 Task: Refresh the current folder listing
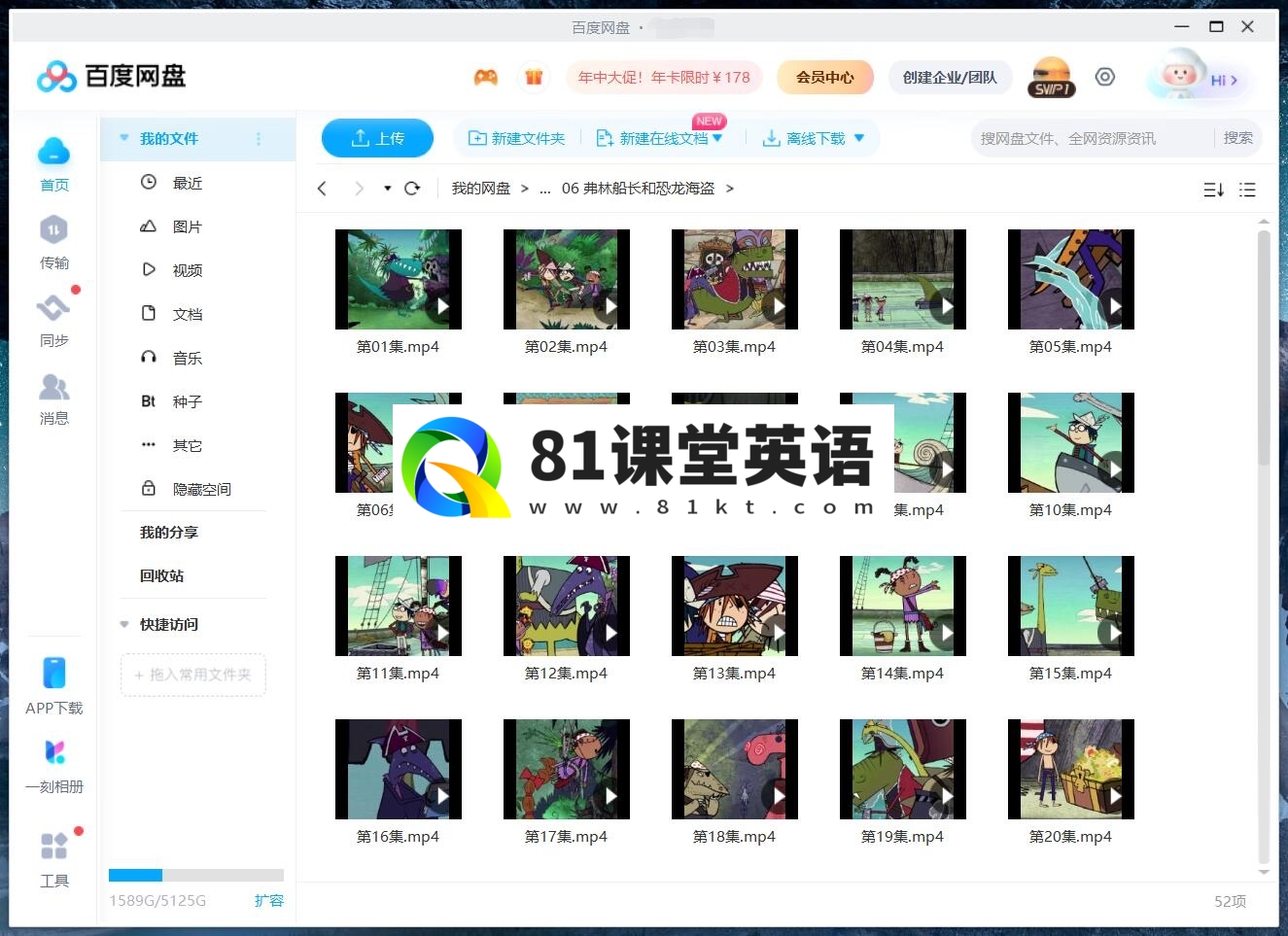click(x=412, y=189)
